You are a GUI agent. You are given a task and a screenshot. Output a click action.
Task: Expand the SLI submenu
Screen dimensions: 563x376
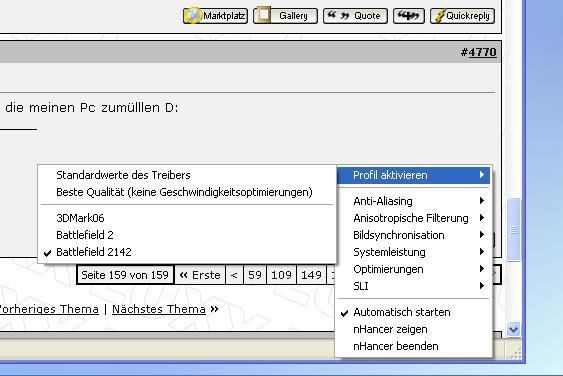(x=413, y=286)
